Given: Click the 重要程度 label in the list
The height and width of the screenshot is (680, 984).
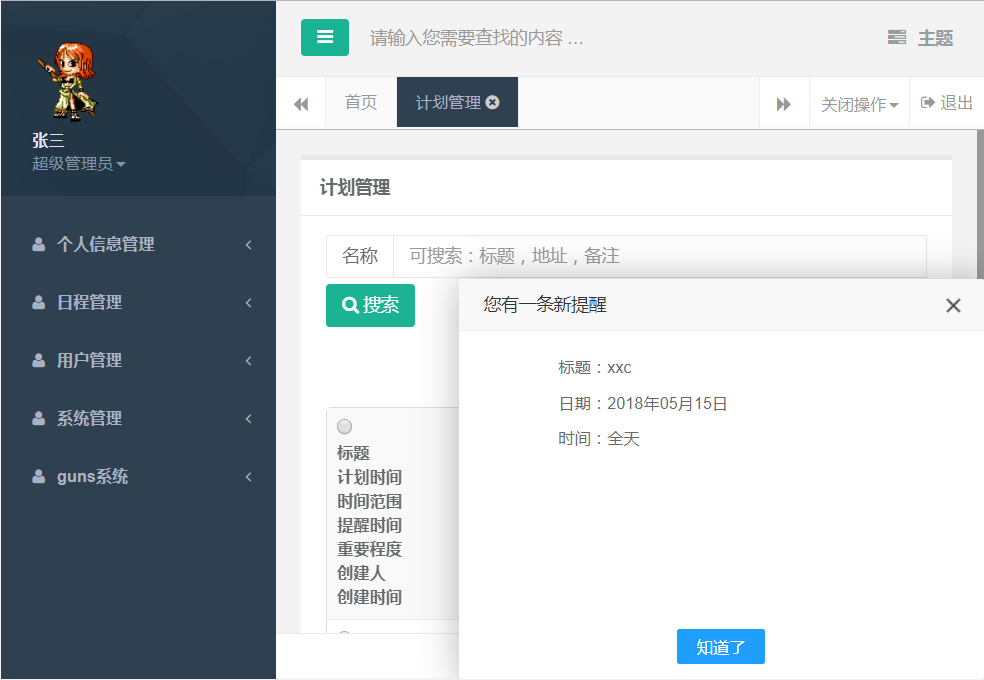Looking at the screenshot, I should click(x=370, y=549).
